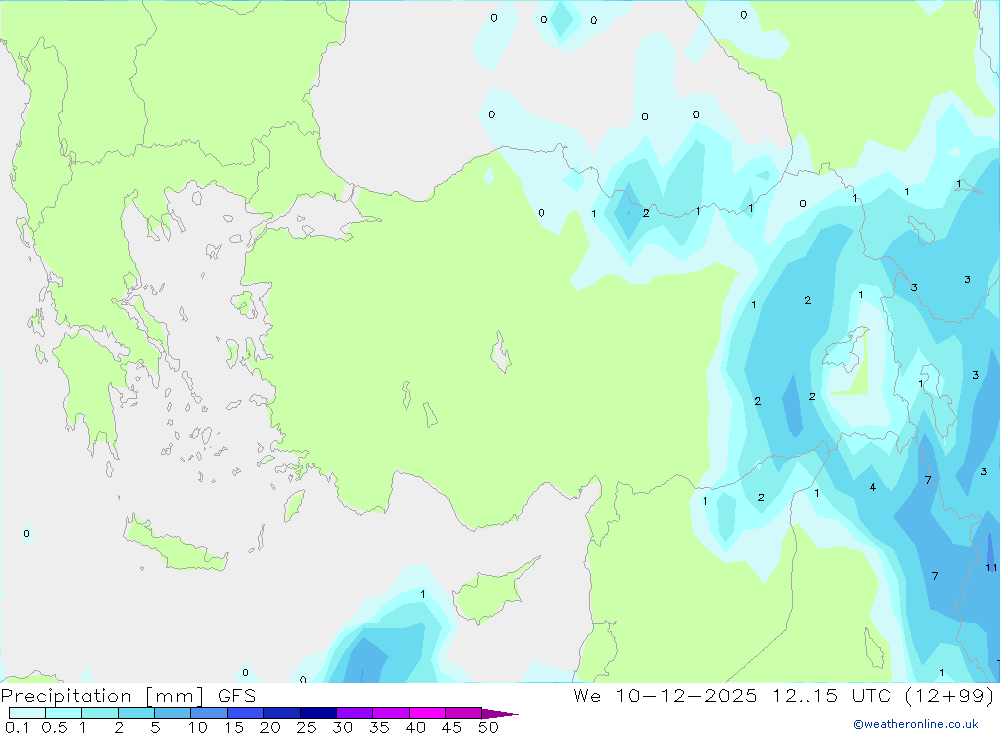
Task: Click the legend label '10'
Action: click(197, 727)
